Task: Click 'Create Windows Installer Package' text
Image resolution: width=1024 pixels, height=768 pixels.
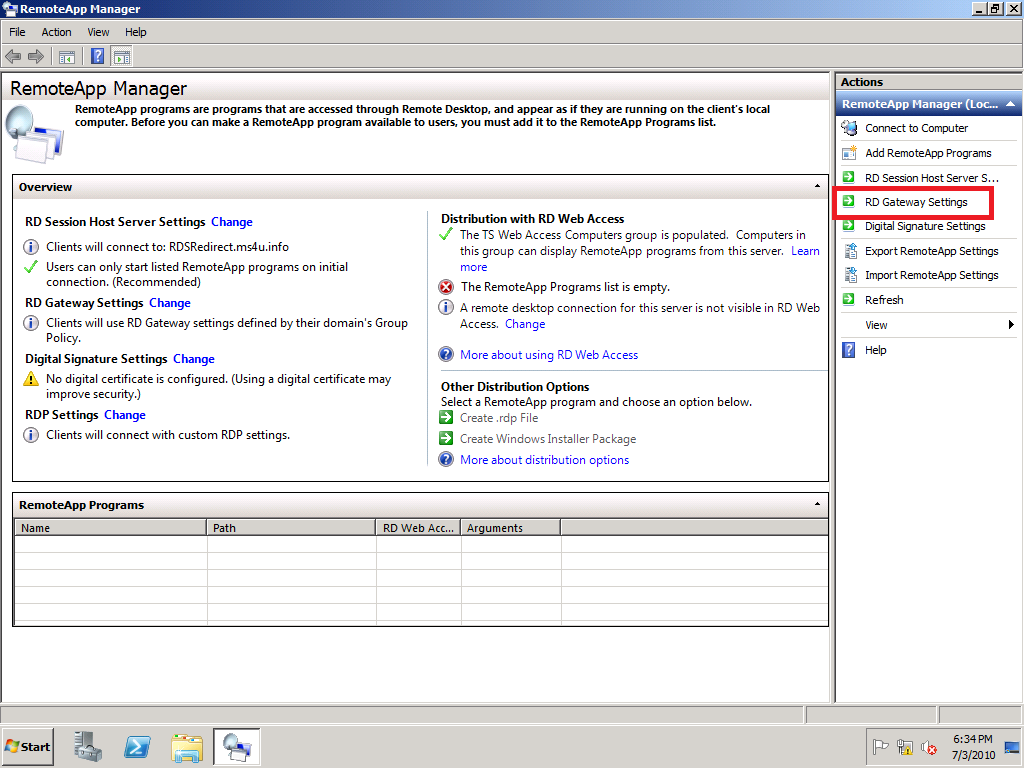Action: 548,439
